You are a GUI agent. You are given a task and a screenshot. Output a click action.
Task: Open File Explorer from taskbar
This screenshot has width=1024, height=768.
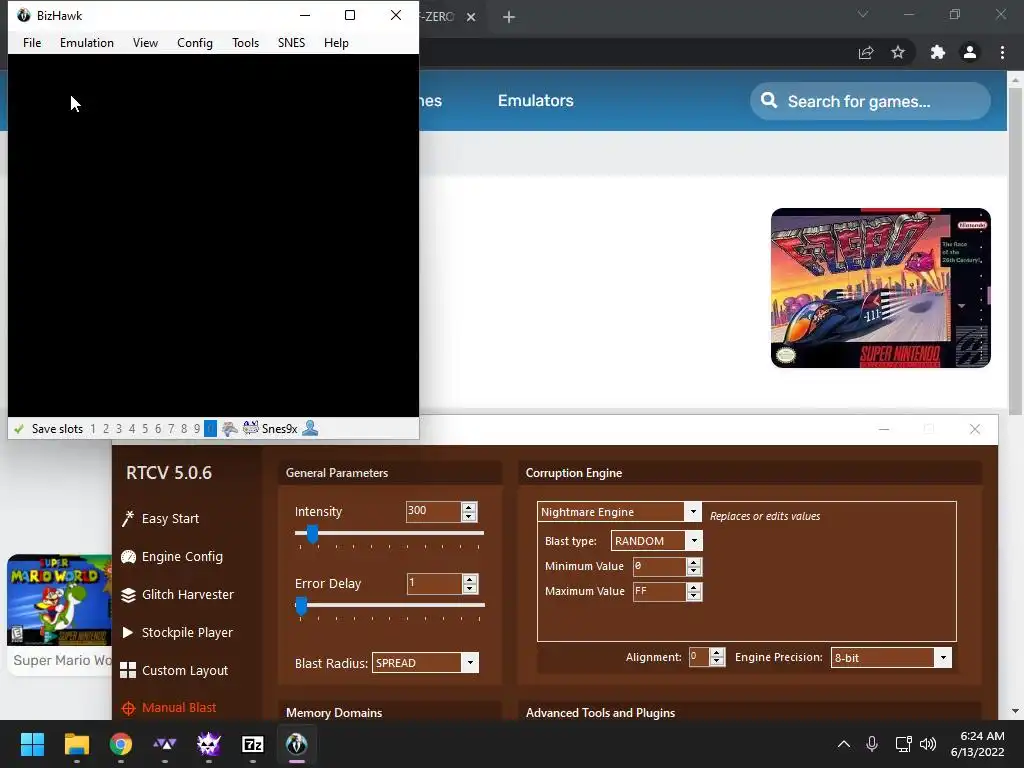click(x=76, y=744)
